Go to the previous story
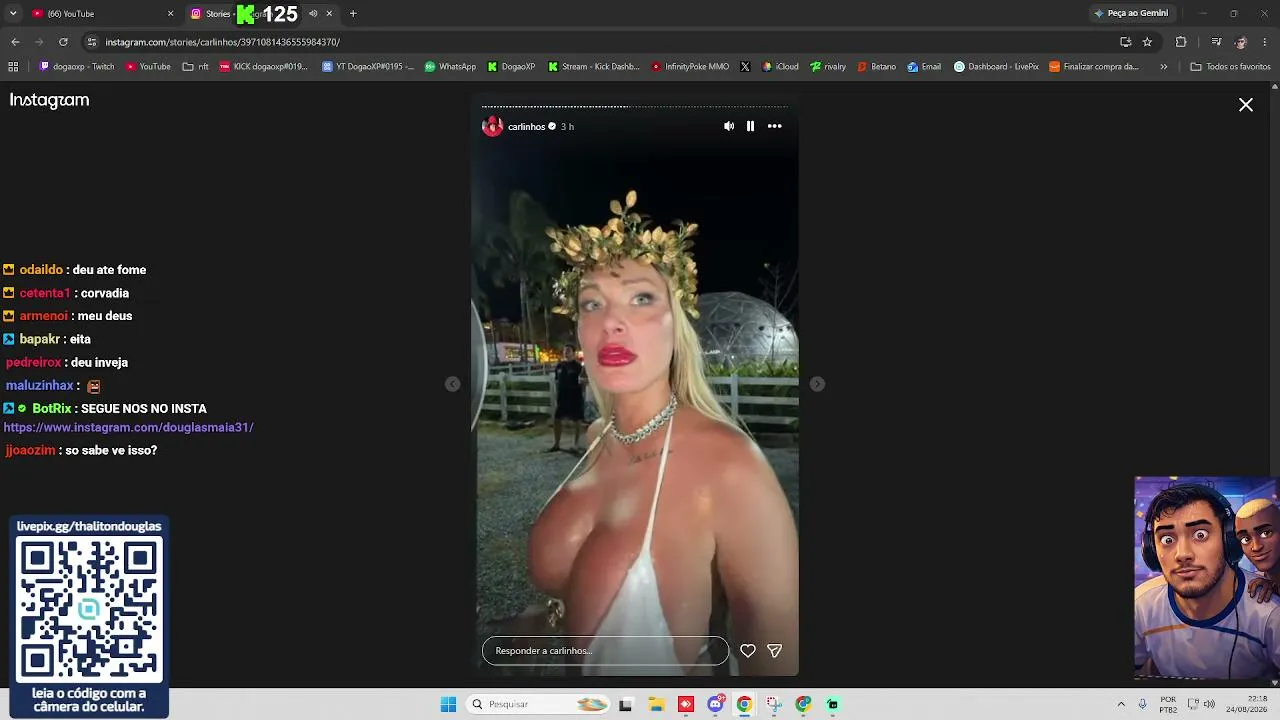This screenshot has height=720, width=1280. (x=453, y=384)
